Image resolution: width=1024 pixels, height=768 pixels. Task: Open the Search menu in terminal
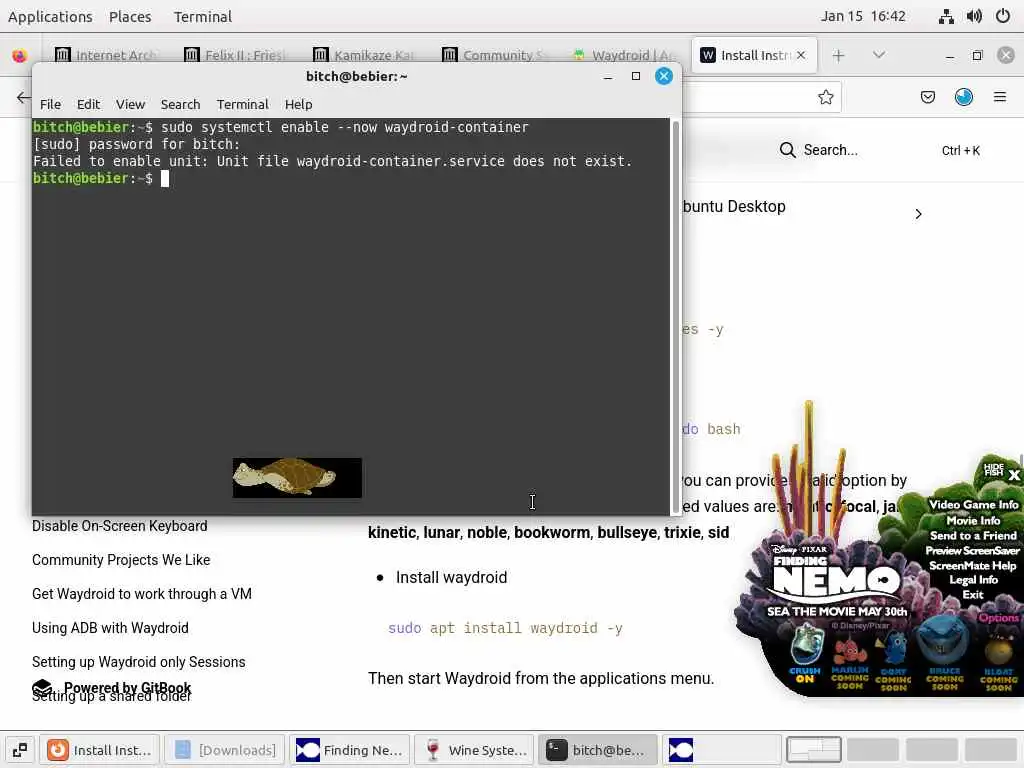point(180,104)
